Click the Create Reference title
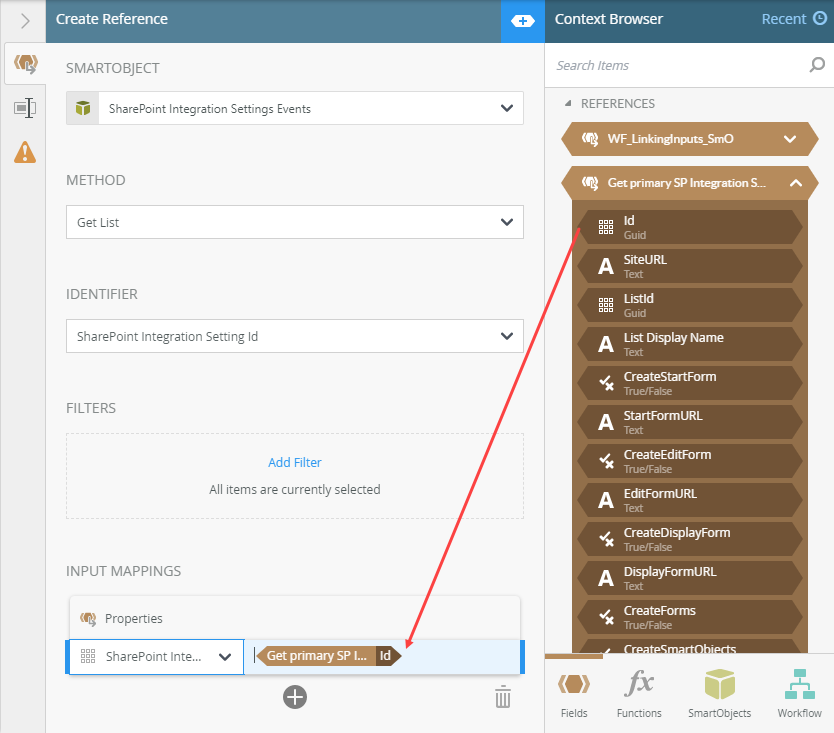834x733 pixels. [x=112, y=19]
